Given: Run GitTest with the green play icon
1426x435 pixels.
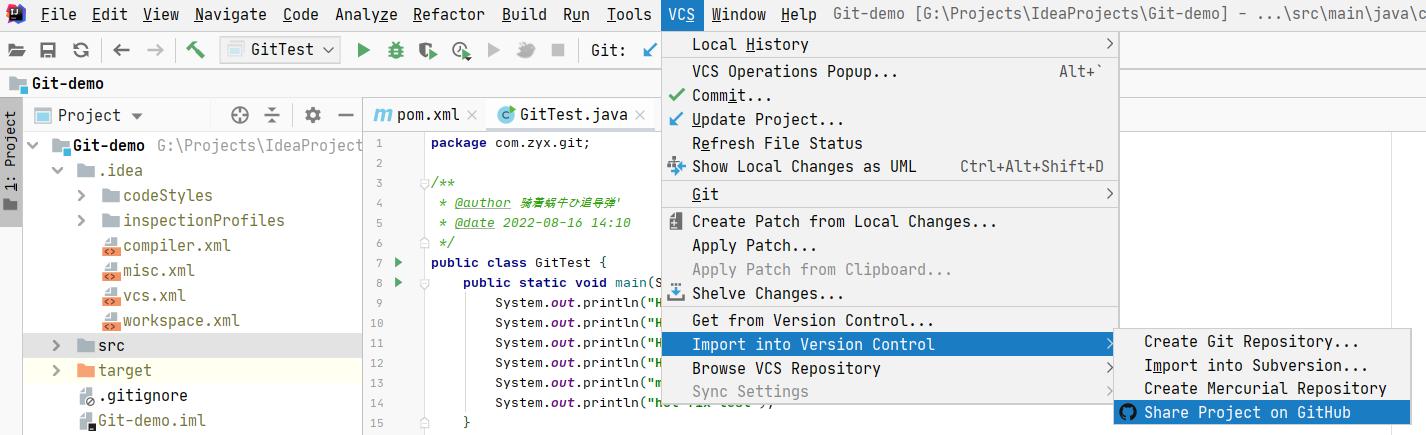Looking at the screenshot, I should (363, 50).
